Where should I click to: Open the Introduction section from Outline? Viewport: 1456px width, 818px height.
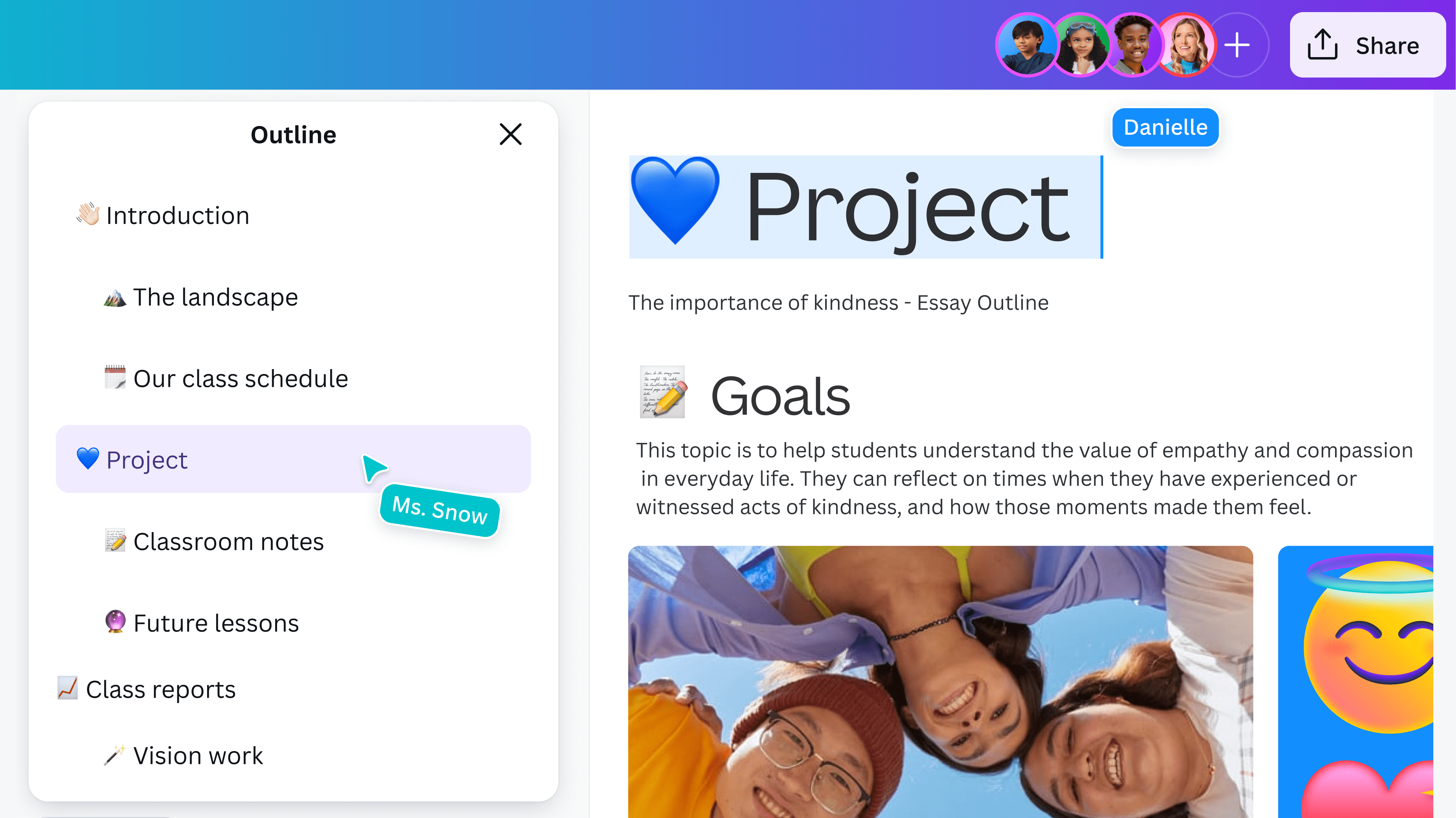[x=178, y=215]
